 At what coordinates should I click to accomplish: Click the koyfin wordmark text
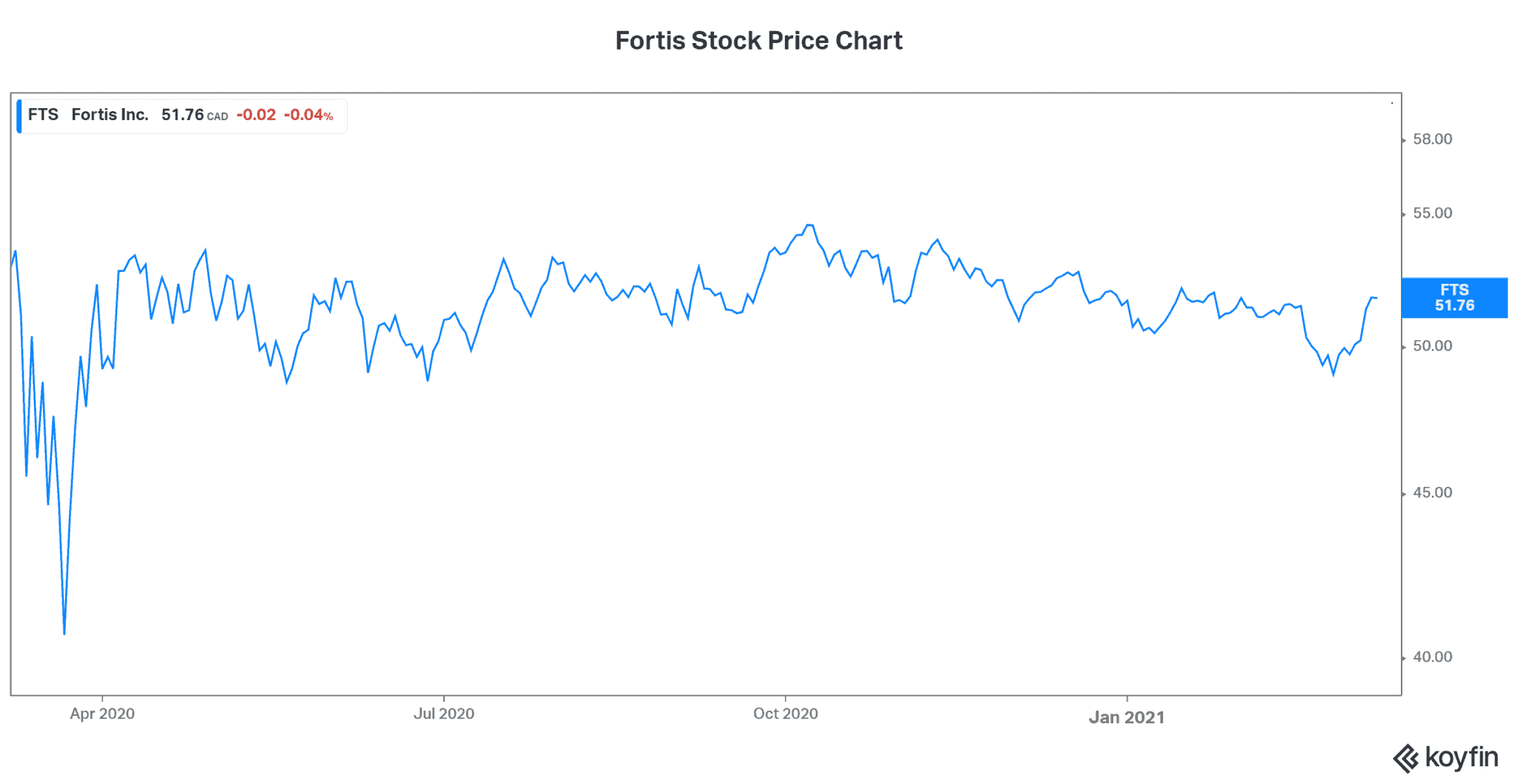[x=1462, y=757]
